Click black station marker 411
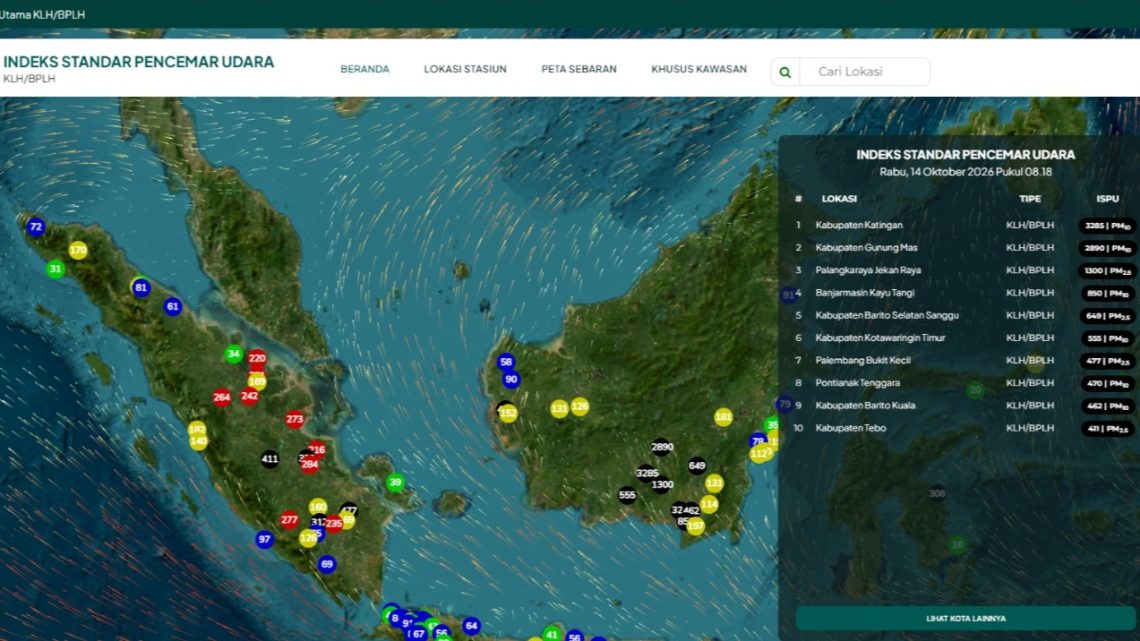 270,459
